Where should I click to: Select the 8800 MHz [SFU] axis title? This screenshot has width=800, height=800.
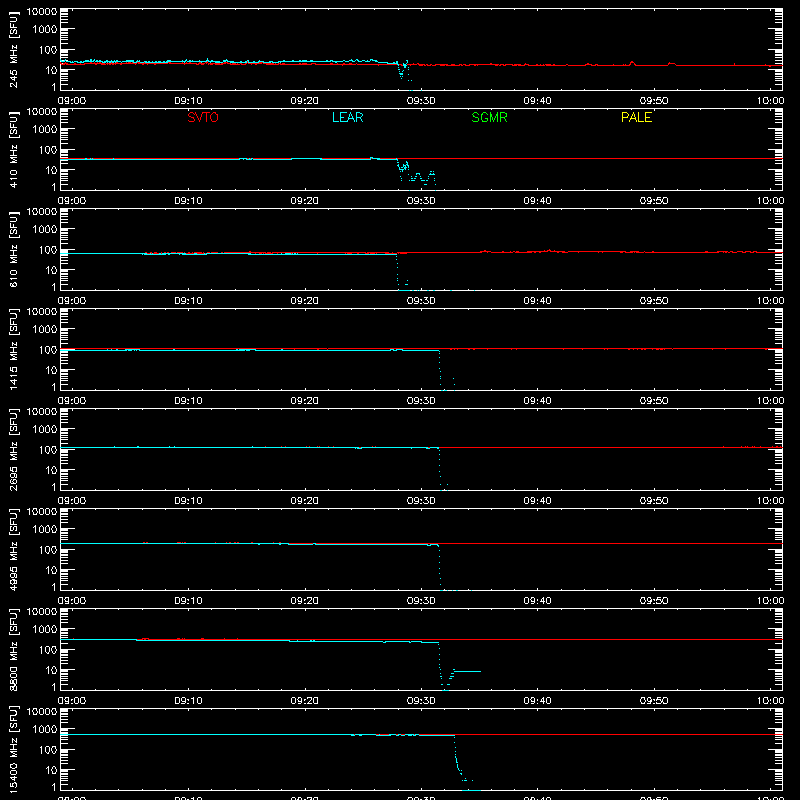tap(13, 649)
